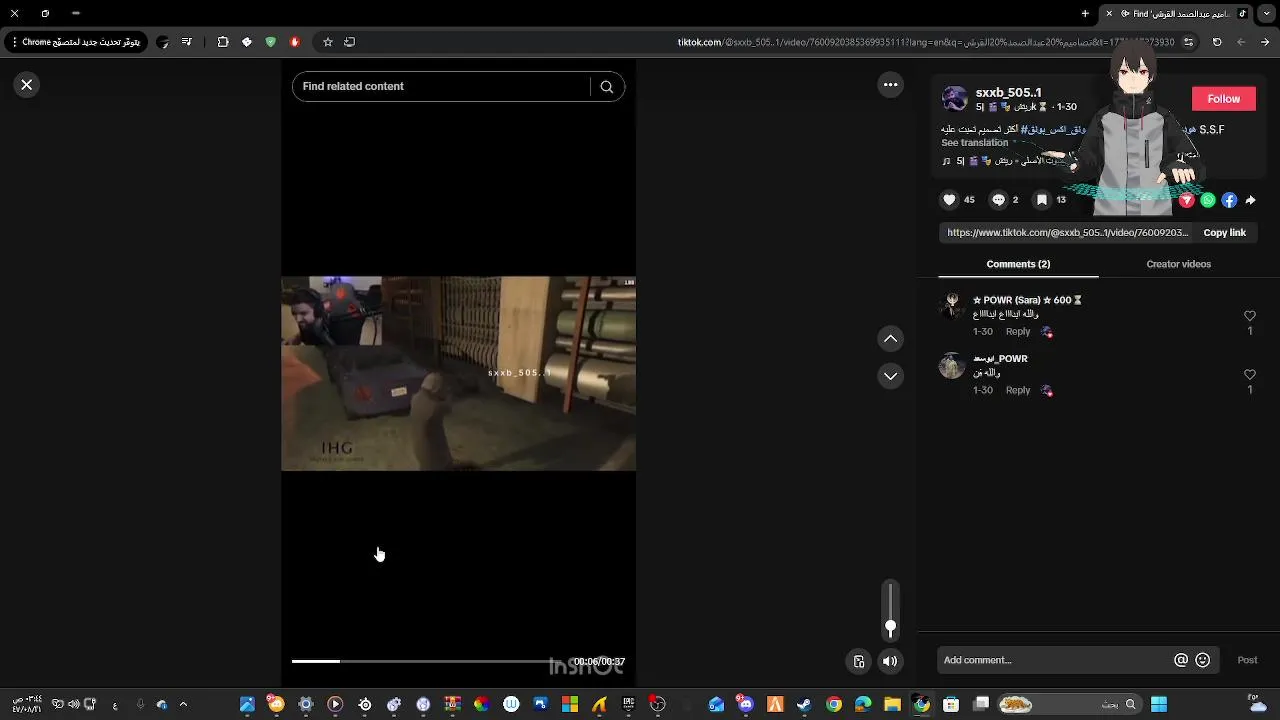
Task: Search with the magnifier icon
Action: point(606,86)
